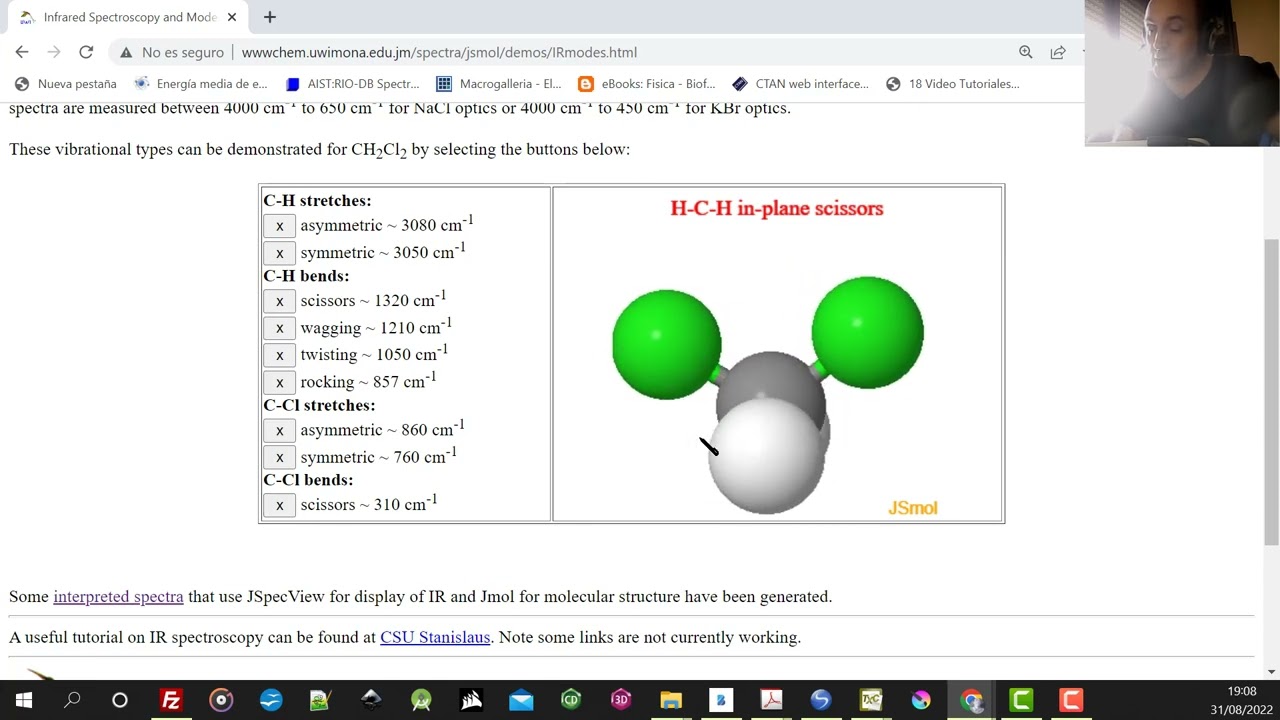Screen dimensions: 1280x720
Task: Open the CSU Stanislaus tutorial link
Action: coord(435,637)
